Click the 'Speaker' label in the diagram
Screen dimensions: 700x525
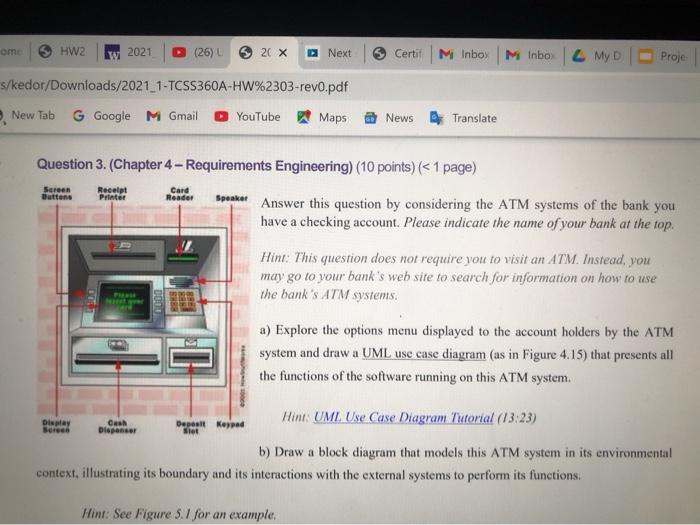coord(231,198)
